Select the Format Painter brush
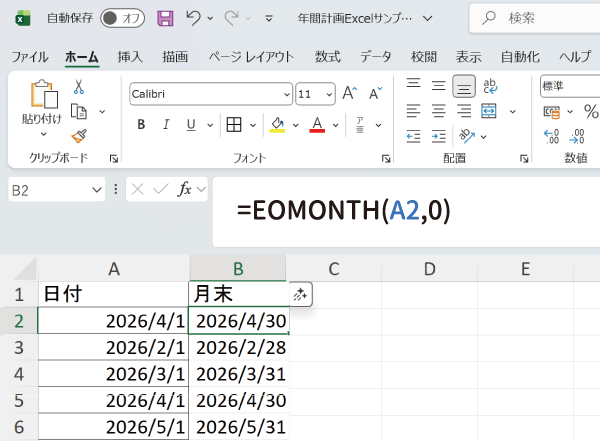Viewport: 600px width, 441px height. coord(78,135)
